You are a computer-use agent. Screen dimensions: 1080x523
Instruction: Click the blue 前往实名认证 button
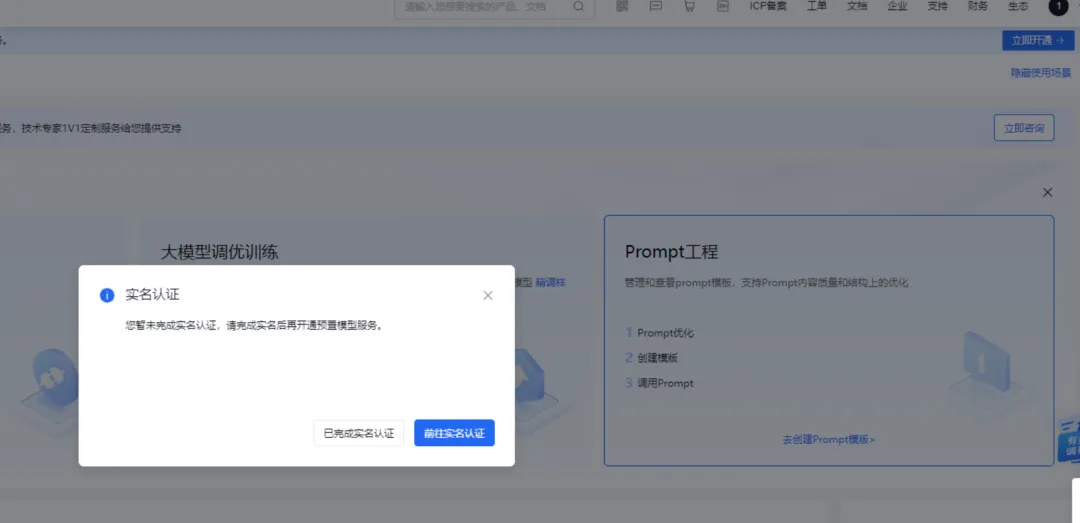point(454,433)
